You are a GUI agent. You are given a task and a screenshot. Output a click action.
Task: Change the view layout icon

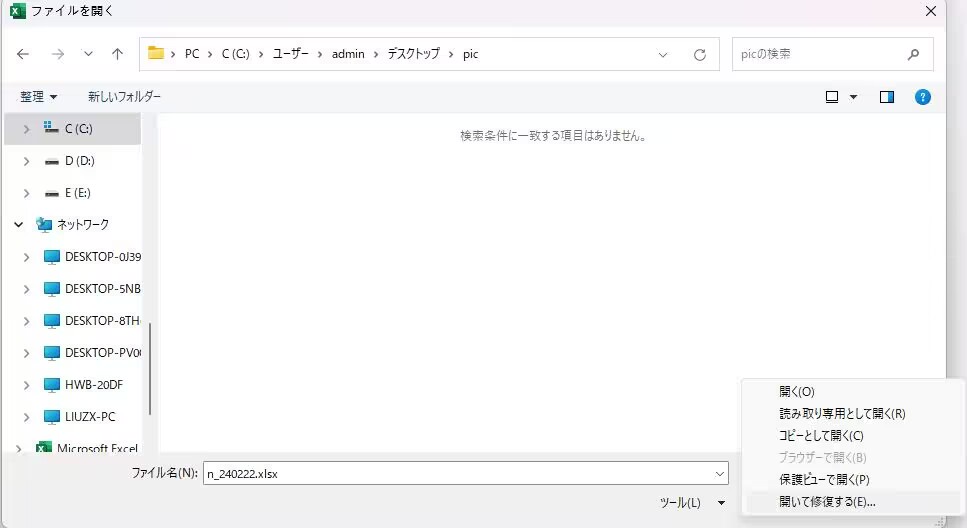pyautogui.click(x=832, y=97)
